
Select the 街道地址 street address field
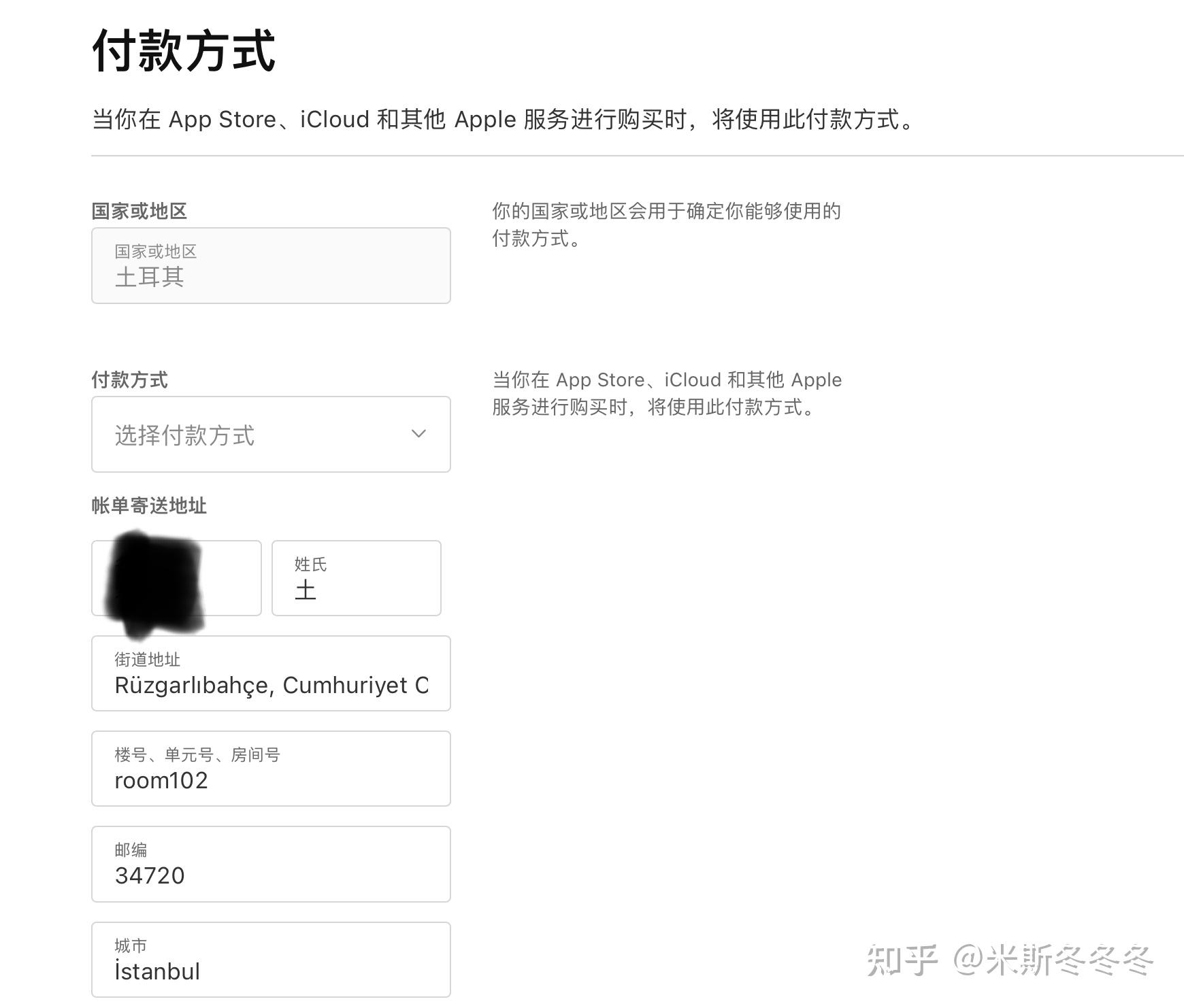tap(270, 673)
